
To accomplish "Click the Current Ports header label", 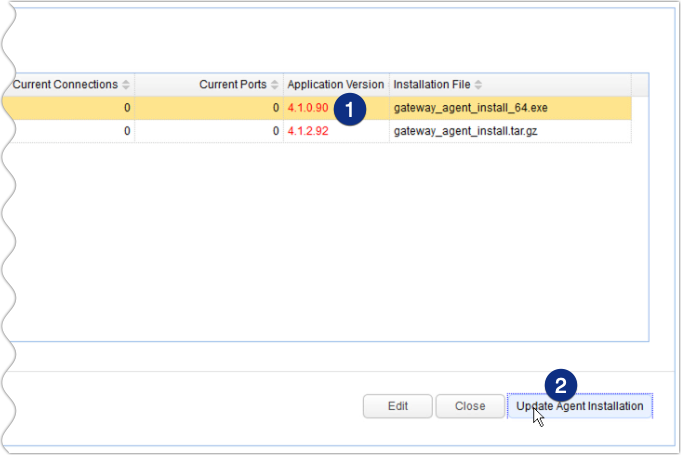I will [x=233, y=84].
